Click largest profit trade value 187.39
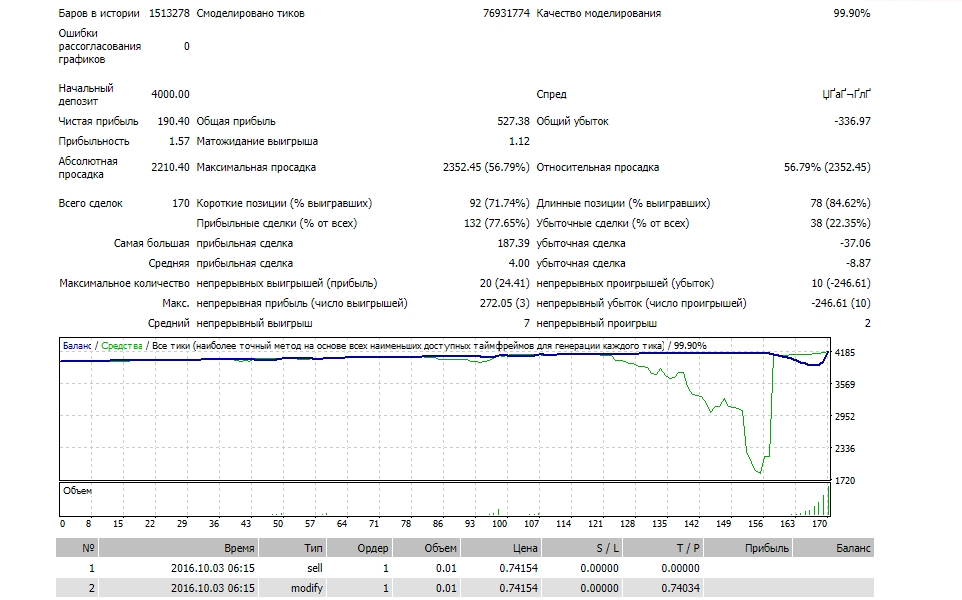 coord(514,244)
